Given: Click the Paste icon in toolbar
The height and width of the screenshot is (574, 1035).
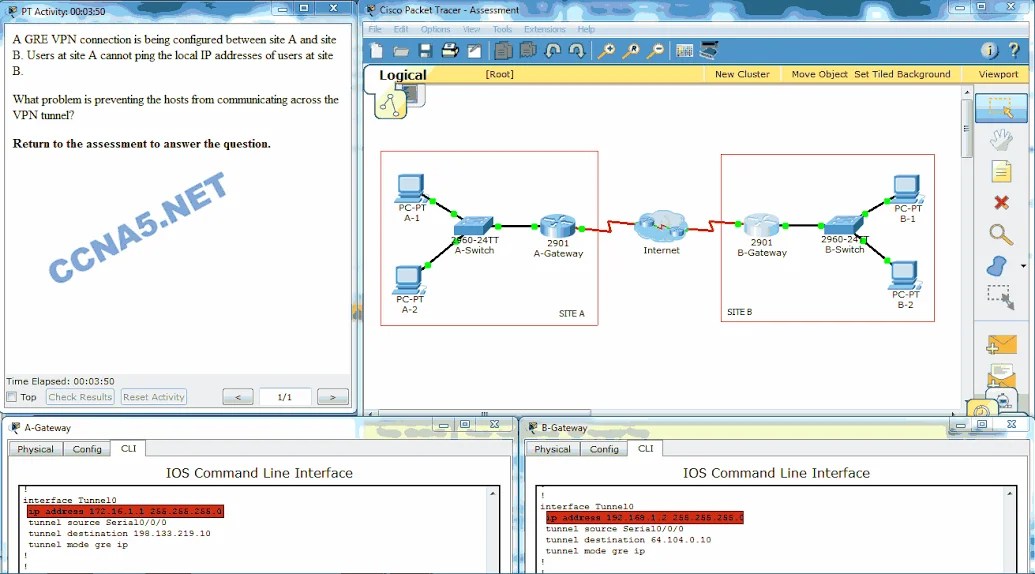Looking at the screenshot, I should 527,51.
